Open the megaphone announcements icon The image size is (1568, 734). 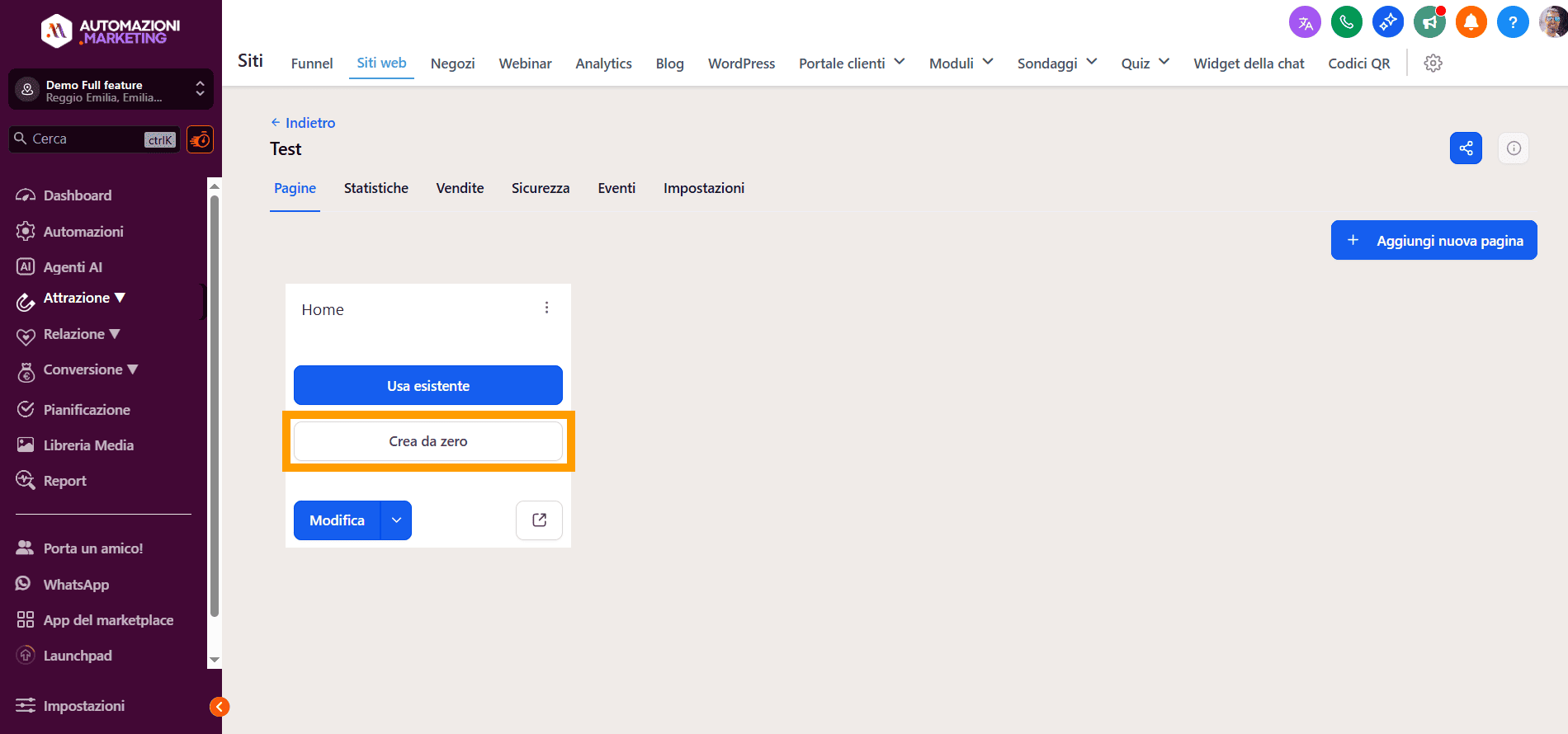[x=1429, y=22]
